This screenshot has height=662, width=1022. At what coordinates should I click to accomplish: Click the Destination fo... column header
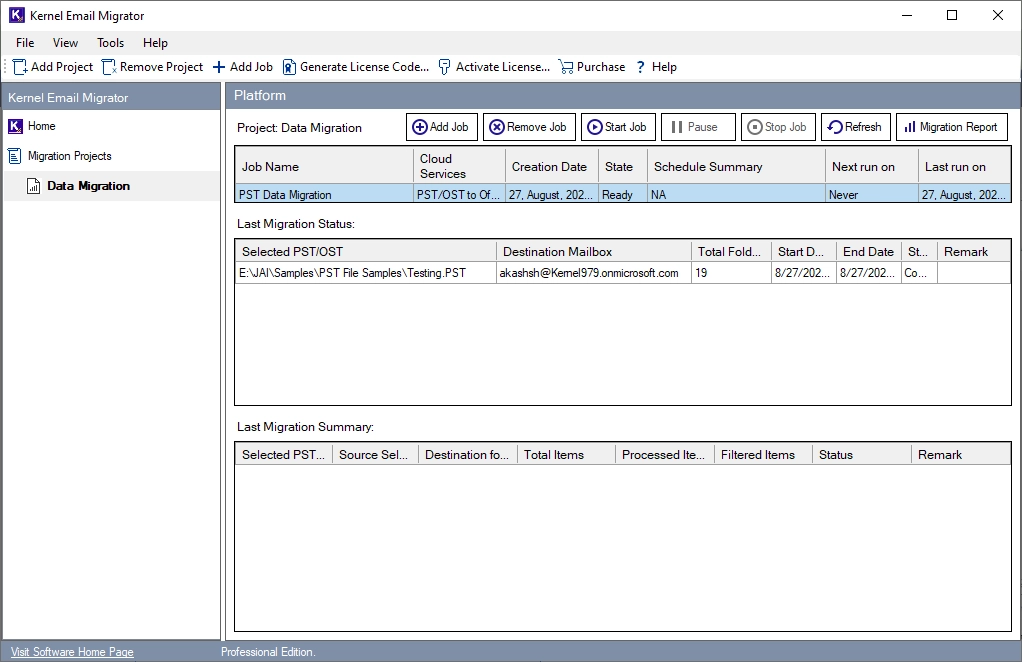click(x=468, y=455)
